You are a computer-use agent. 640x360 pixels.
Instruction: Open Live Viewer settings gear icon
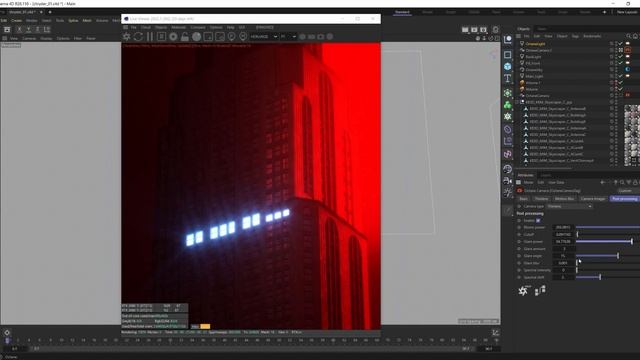coord(127,37)
